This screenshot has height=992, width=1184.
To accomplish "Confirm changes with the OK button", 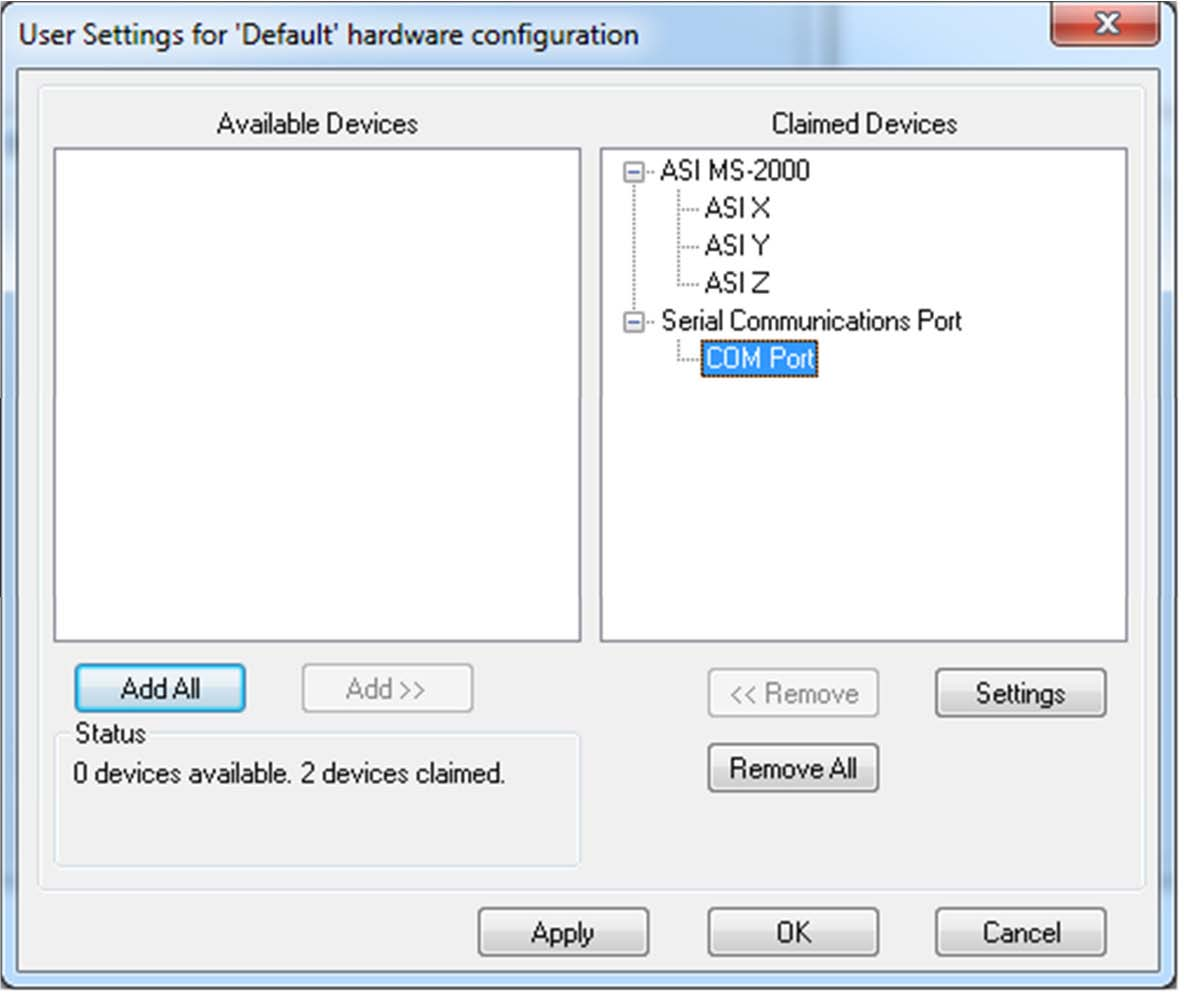I will [x=793, y=931].
